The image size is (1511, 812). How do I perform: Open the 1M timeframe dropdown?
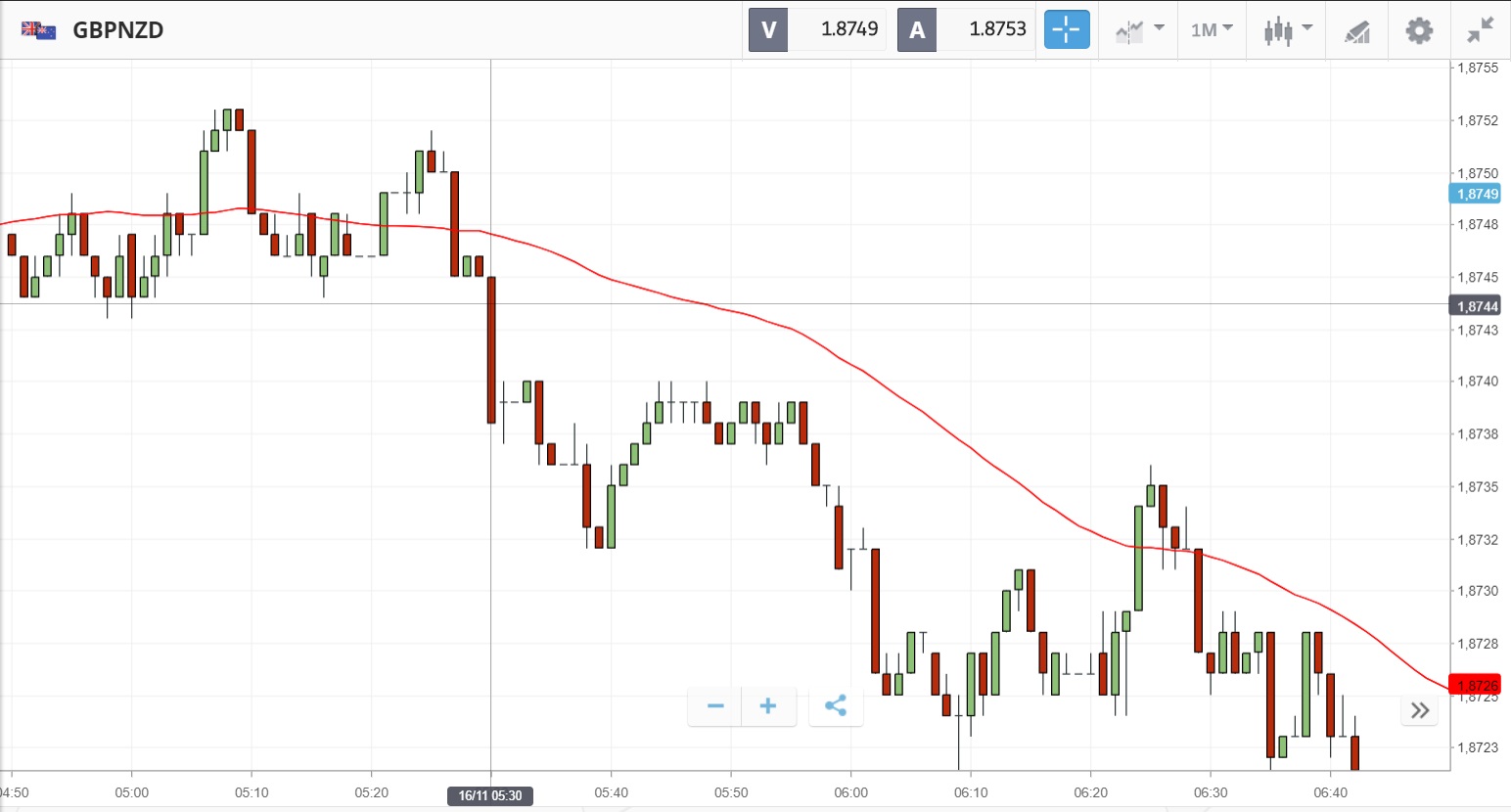tap(1212, 29)
